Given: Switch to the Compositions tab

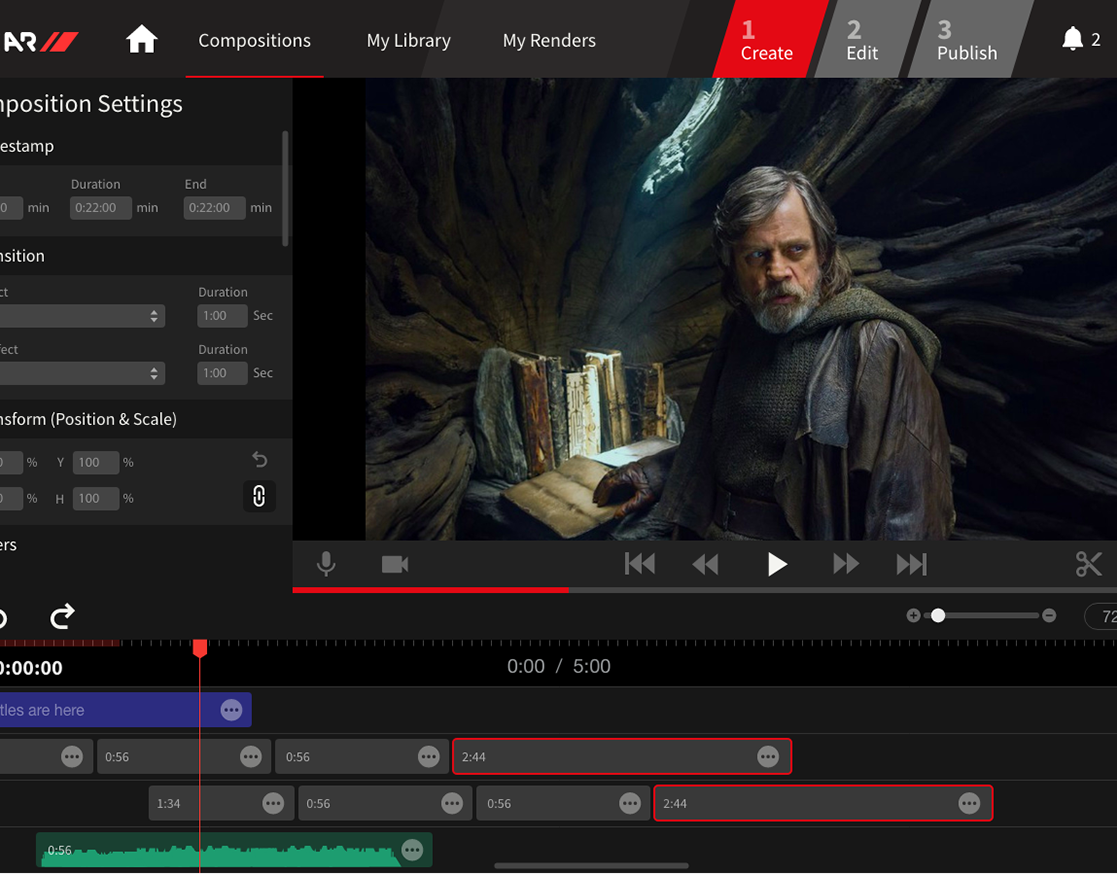Looking at the screenshot, I should tap(254, 41).
